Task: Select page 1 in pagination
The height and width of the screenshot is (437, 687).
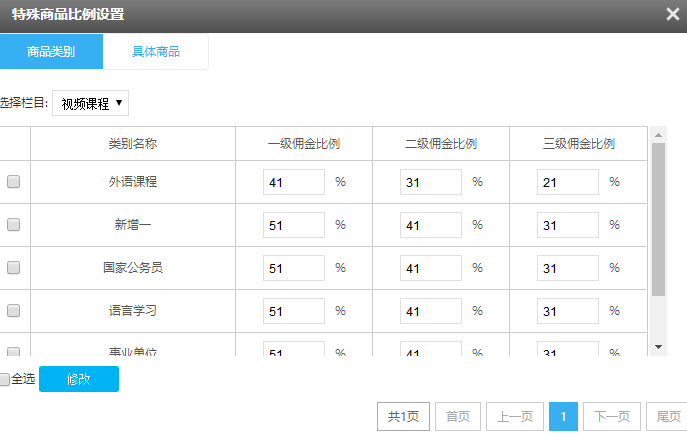Action: pyautogui.click(x=563, y=417)
